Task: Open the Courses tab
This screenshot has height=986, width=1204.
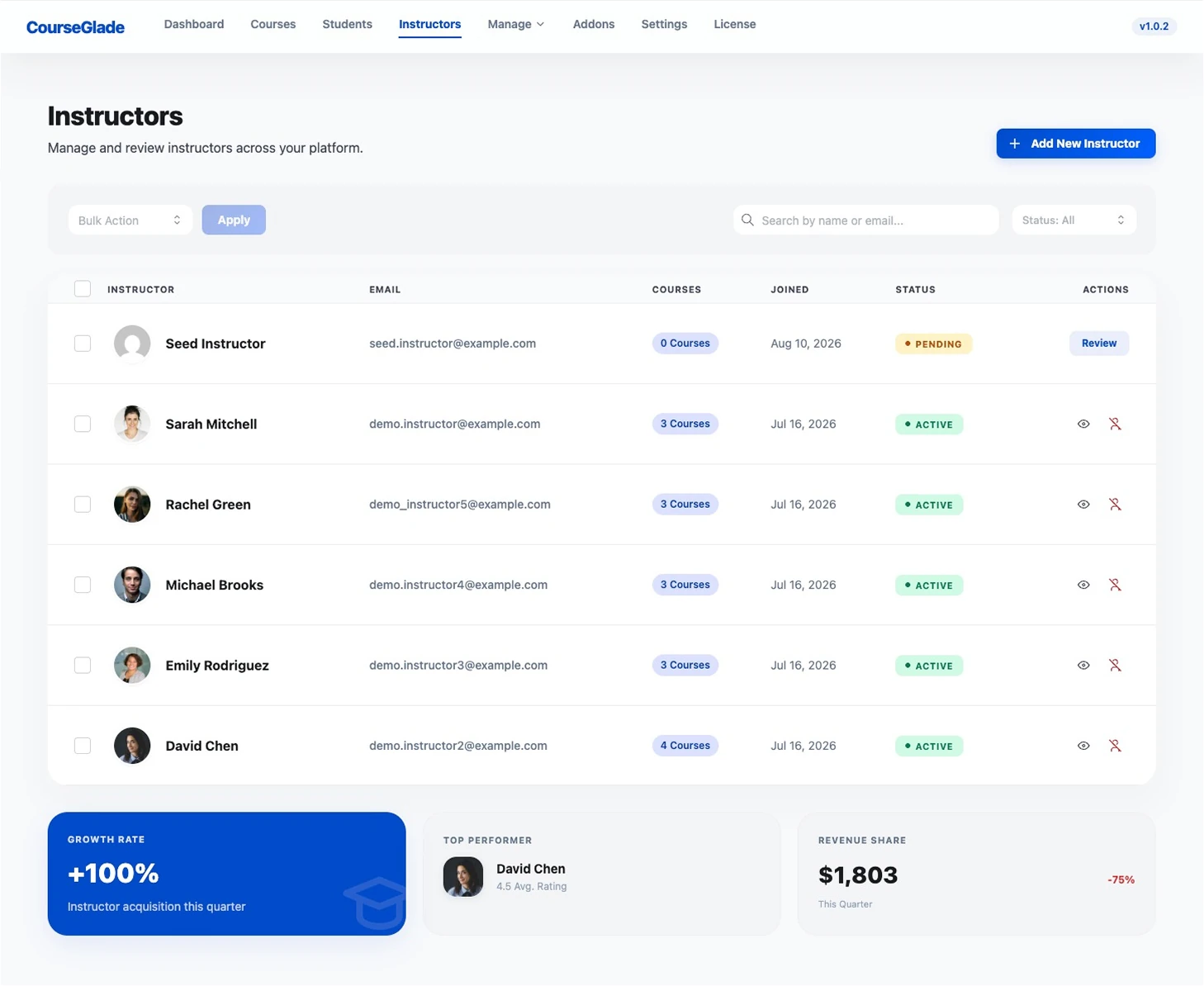Action: pyautogui.click(x=273, y=25)
